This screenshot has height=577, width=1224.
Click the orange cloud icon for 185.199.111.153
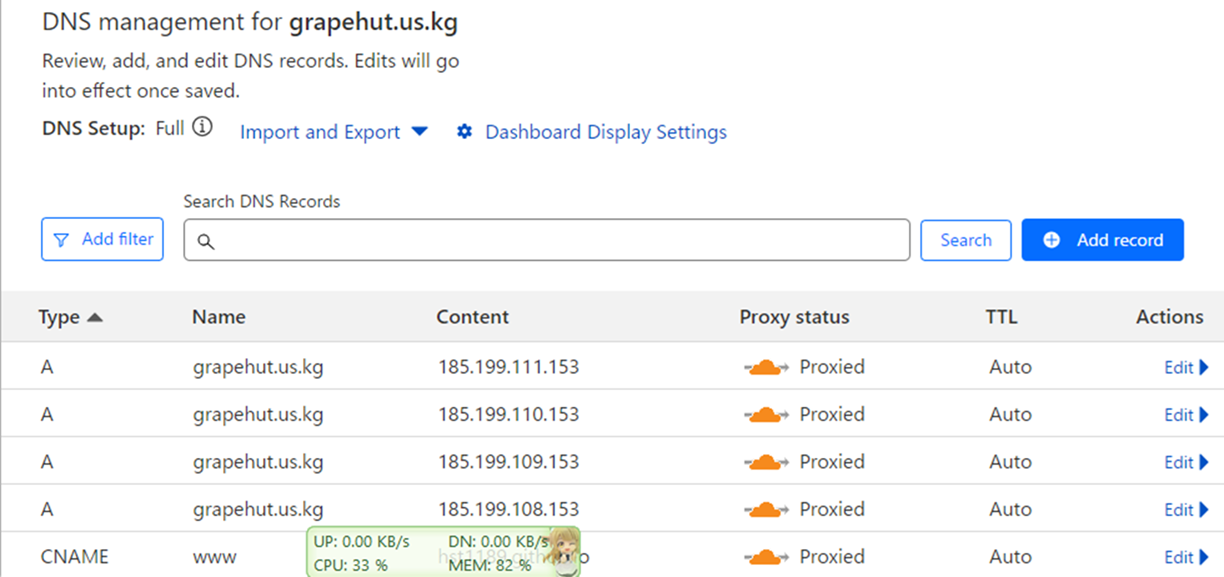pos(766,367)
